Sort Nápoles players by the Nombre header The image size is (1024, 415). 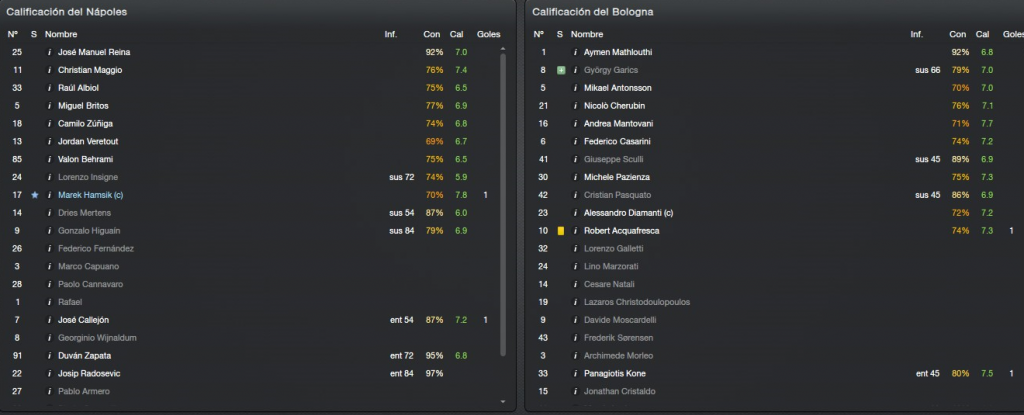pos(61,34)
